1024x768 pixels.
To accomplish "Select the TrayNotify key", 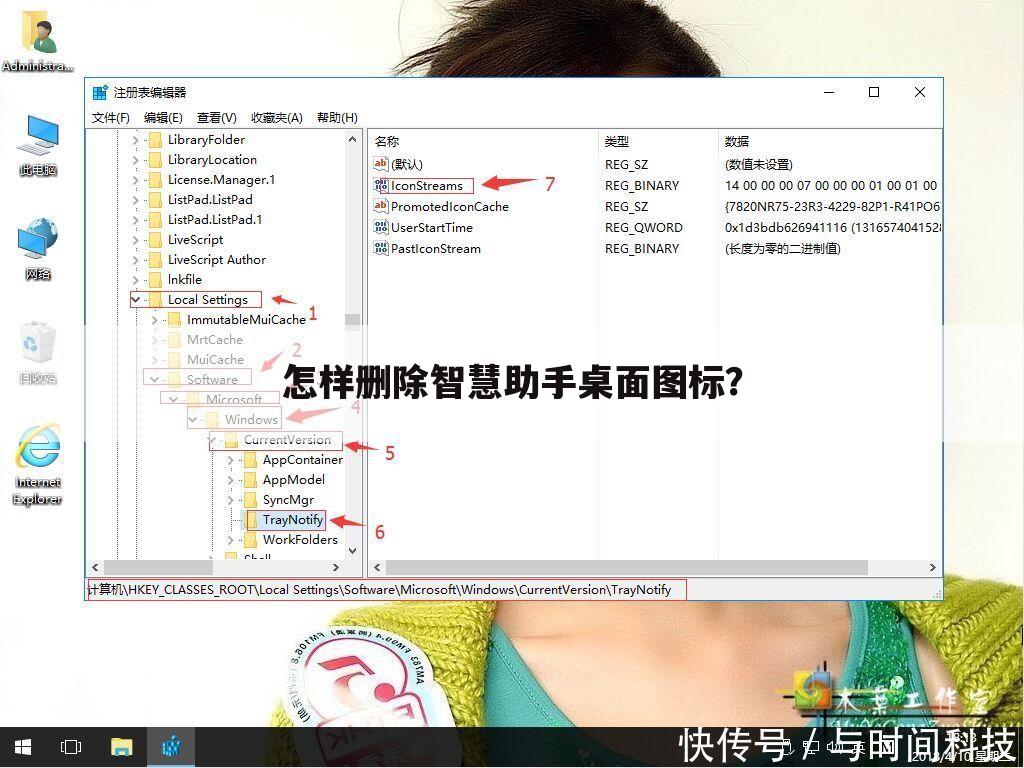I will pos(293,520).
